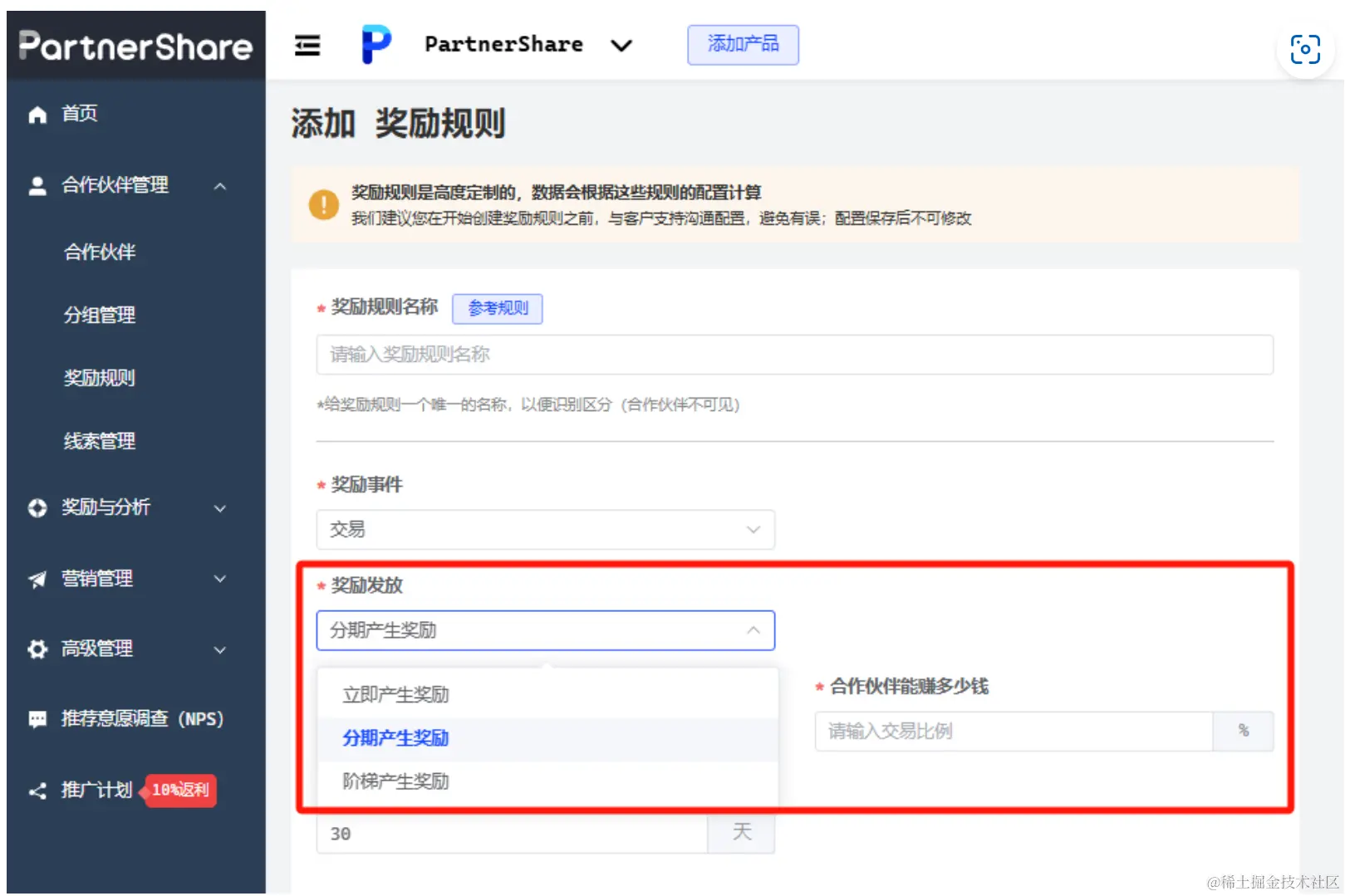
Task: Click the NPS survey chat bubble icon
Action: (37, 718)
